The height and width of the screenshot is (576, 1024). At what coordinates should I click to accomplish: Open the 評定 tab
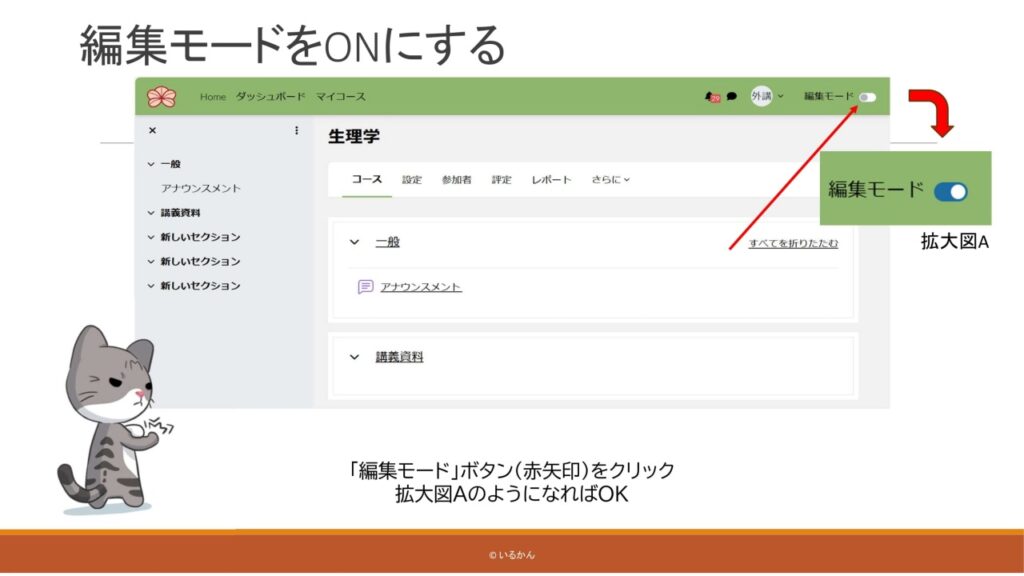pyautogui.click(x=501, y=180)
